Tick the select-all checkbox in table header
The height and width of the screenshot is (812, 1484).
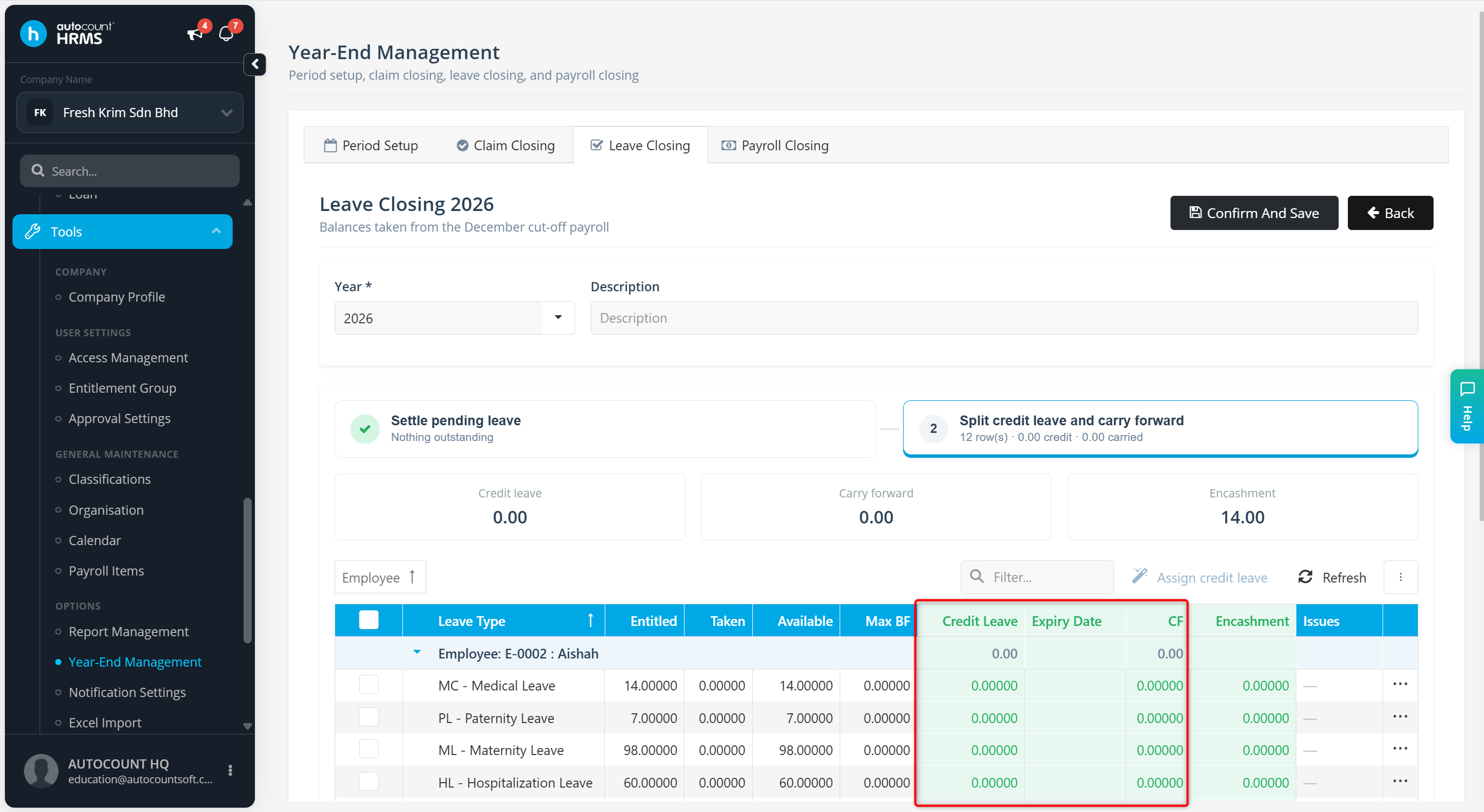point(368,620)
